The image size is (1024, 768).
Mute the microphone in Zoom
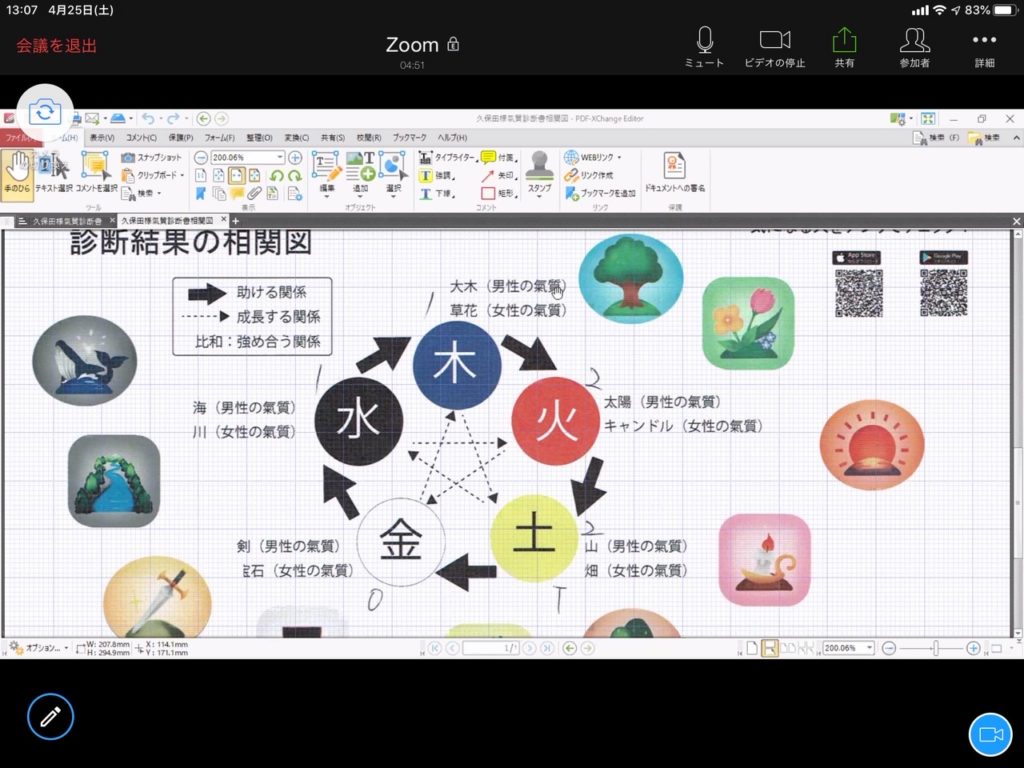(703, 46)
